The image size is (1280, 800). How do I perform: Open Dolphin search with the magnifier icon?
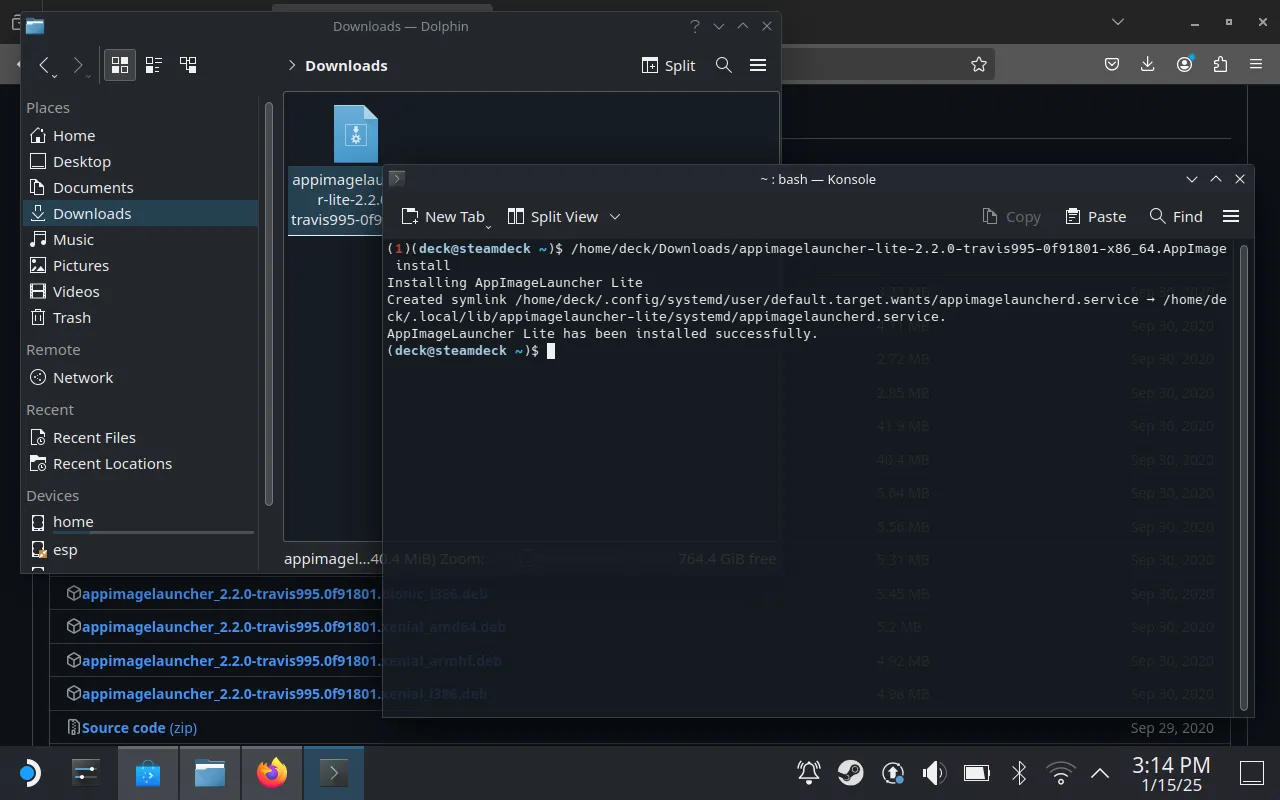(x=724, y=65)
